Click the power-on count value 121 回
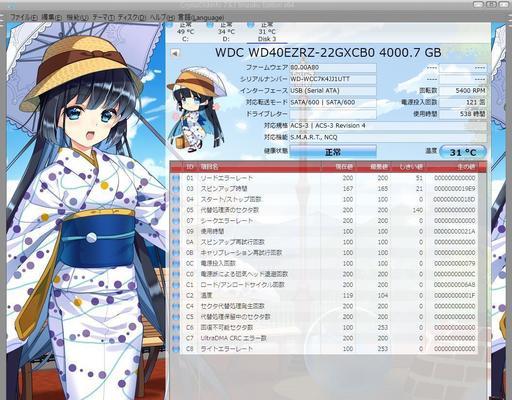512x400 pixels. click(463, 102)
